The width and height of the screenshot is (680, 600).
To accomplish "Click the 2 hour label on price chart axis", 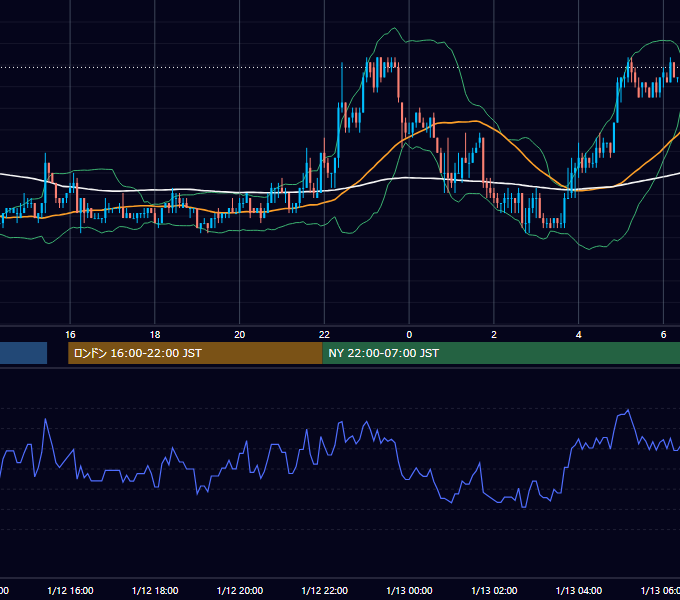I will (x=494, y=335).
